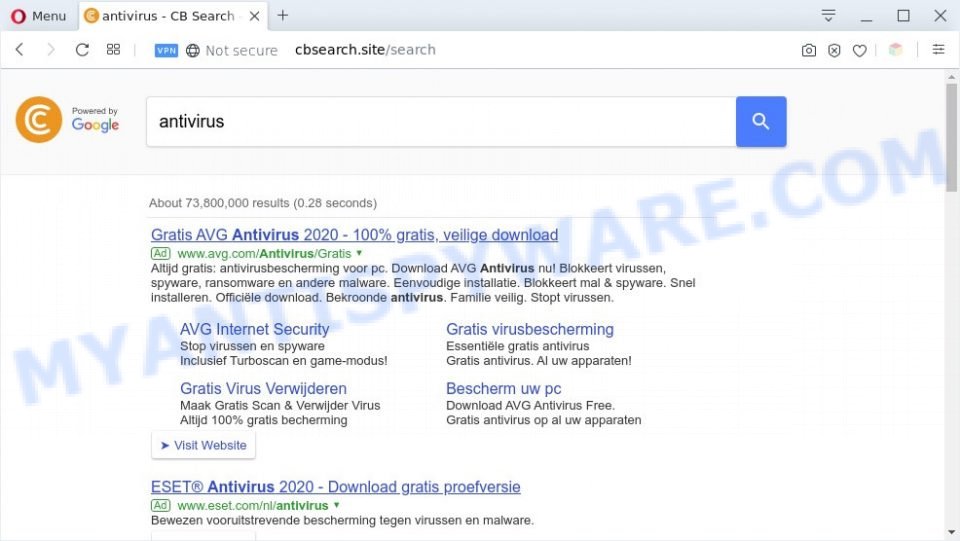Open the extensions cube icon
The width and height of the screenshot is (960, 541).
pyautogui.click(x=895, y=50)
